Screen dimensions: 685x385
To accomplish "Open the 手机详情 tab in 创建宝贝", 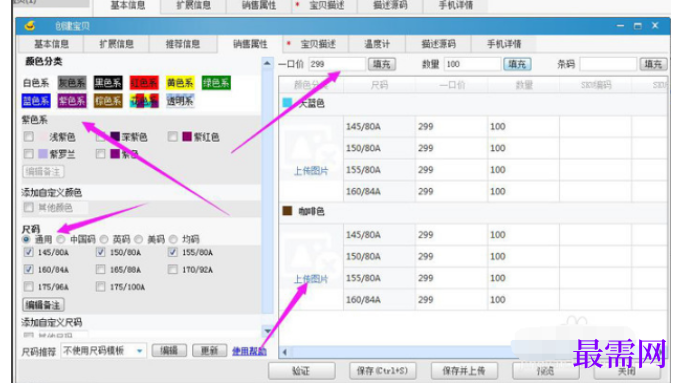I will pyautogui.click(x=504, y=44).
